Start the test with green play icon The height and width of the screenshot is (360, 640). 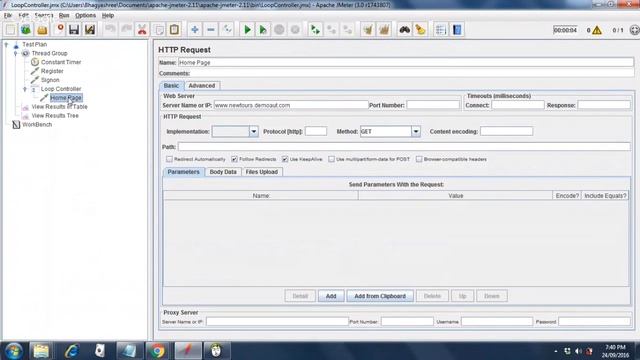(247, 29)
